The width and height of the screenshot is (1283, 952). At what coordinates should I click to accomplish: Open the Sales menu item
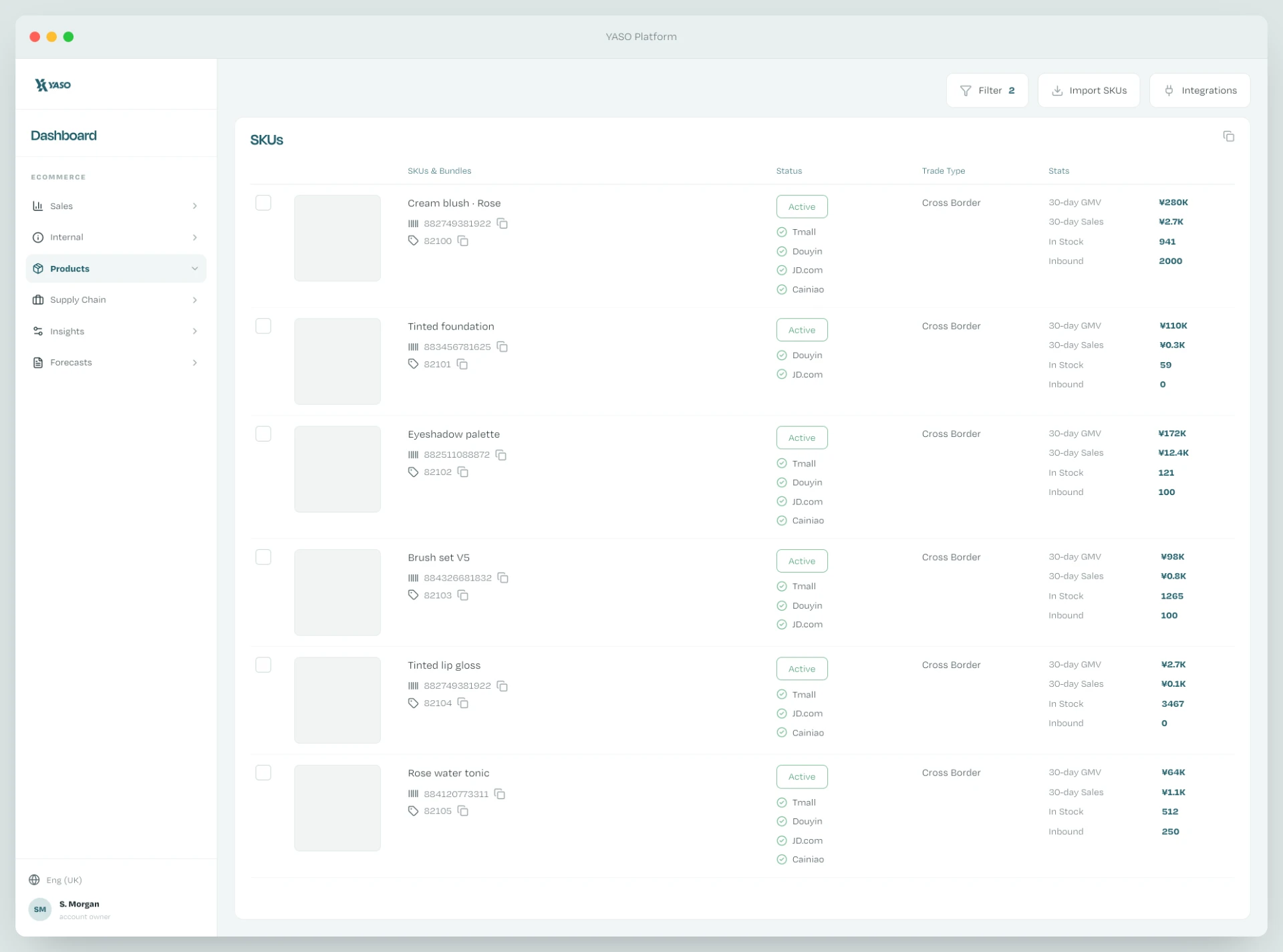coord(116,206)
